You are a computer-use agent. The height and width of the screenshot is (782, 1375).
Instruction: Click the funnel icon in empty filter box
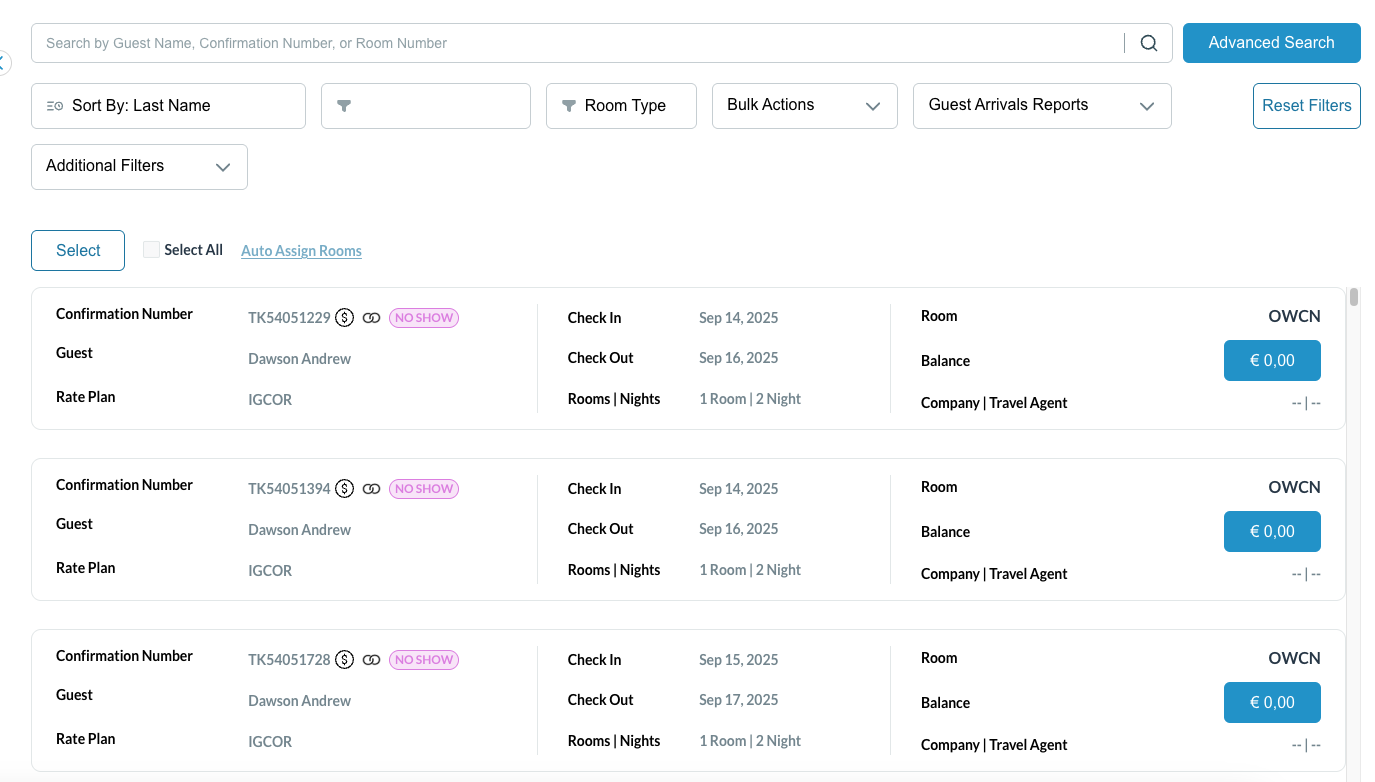coord(344,106)
